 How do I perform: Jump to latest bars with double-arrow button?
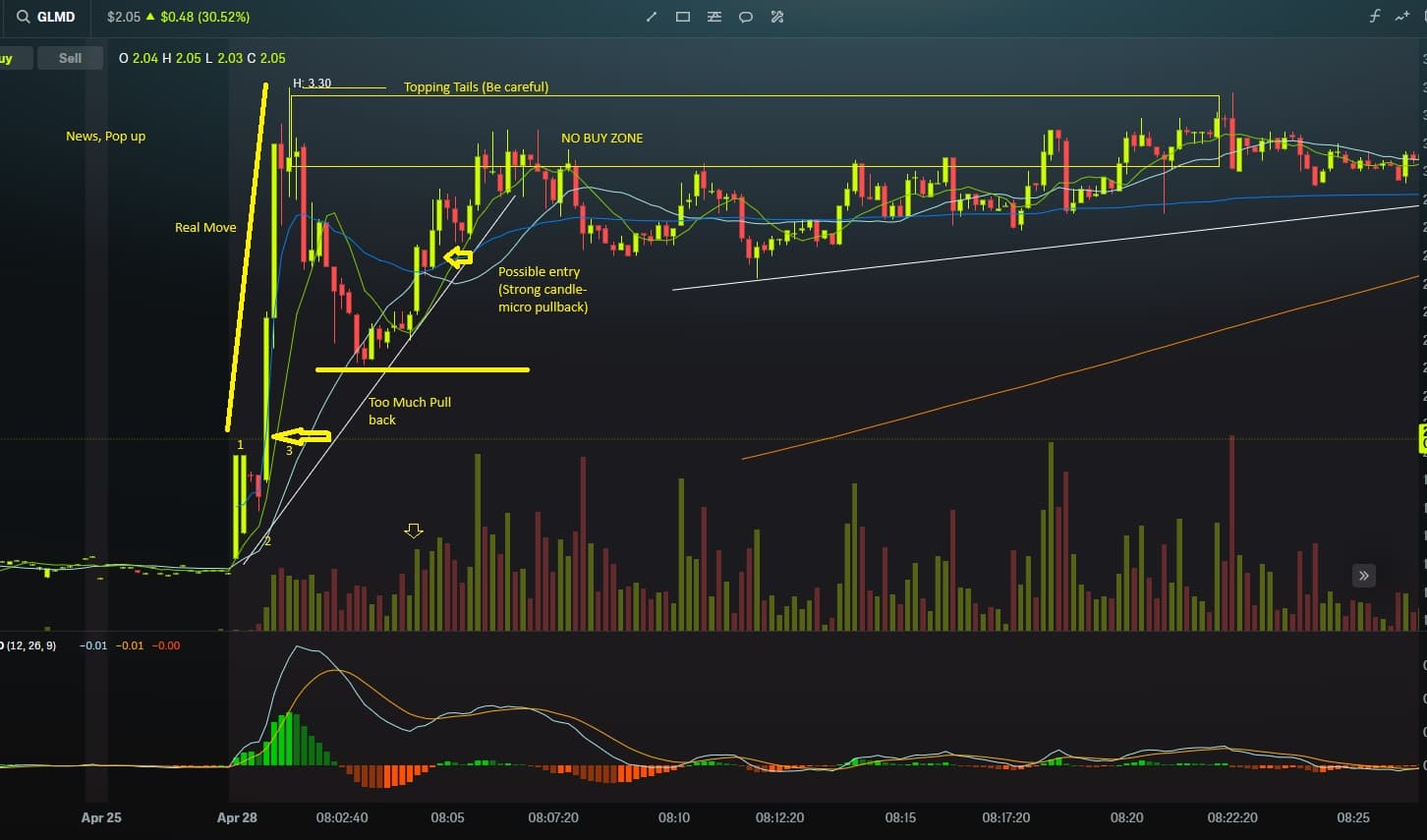[1363, 576]
